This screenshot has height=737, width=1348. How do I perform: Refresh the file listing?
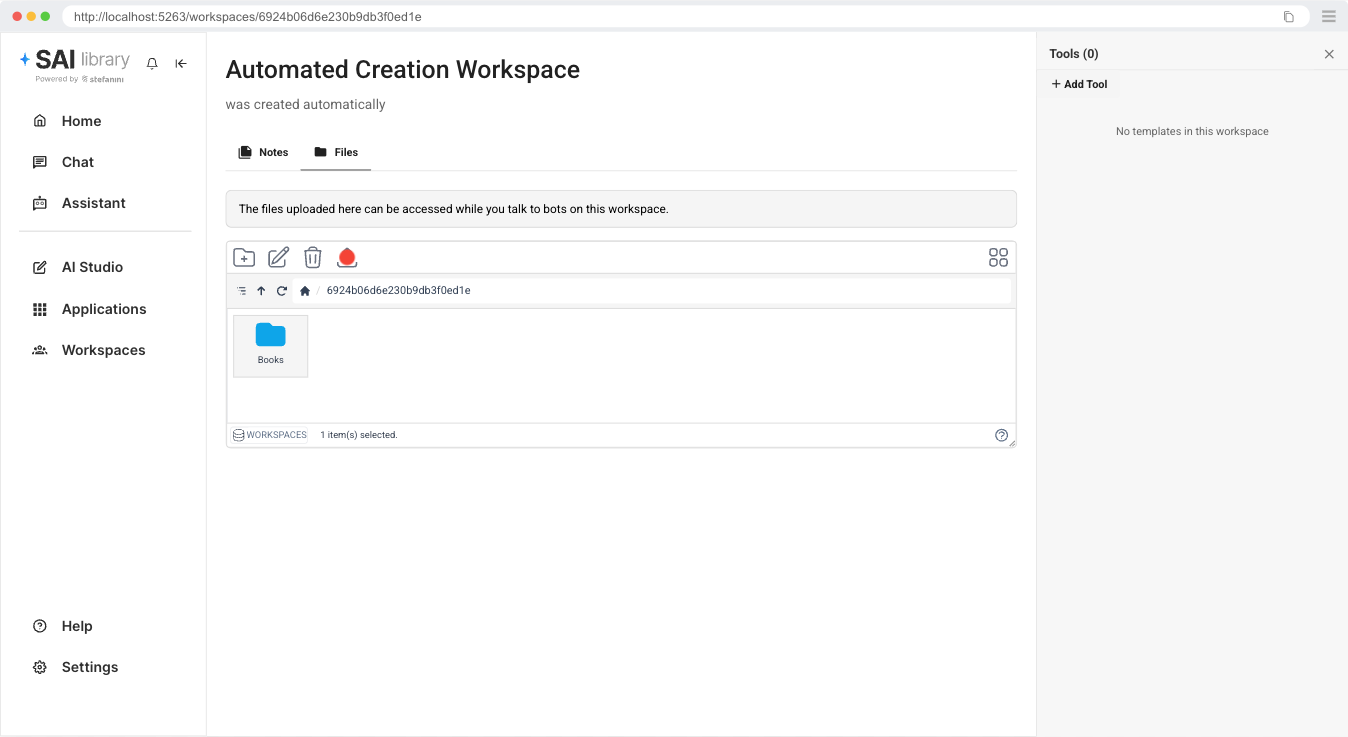point(281,290)
